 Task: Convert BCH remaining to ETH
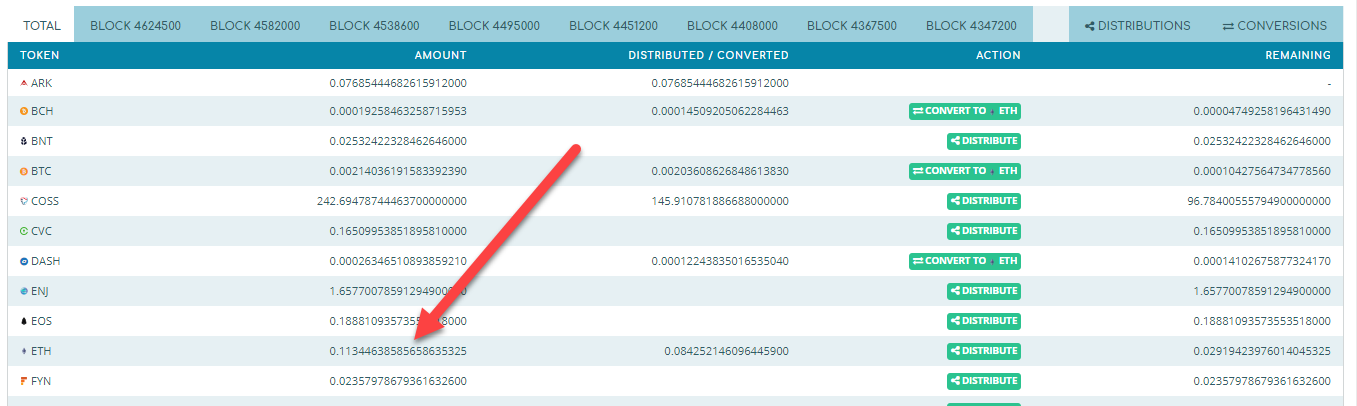[x=964, y=111]
